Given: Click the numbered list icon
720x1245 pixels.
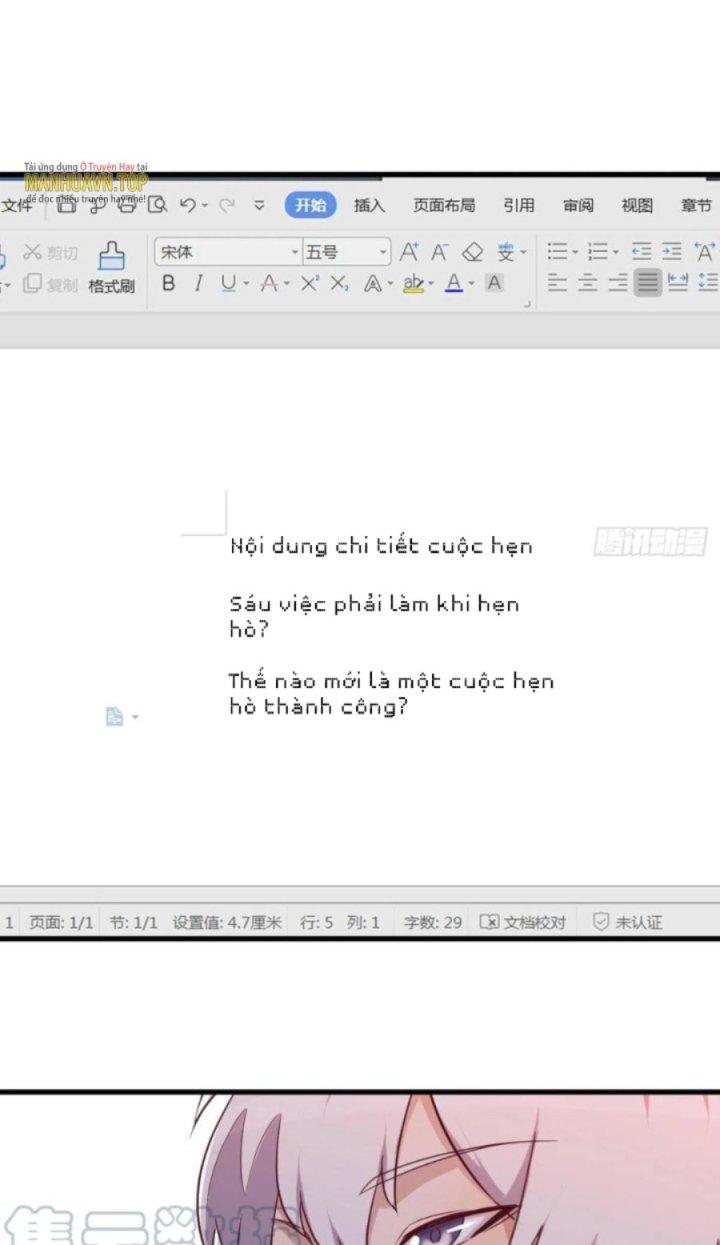Looking at the screenshot, I should point(598,252).
